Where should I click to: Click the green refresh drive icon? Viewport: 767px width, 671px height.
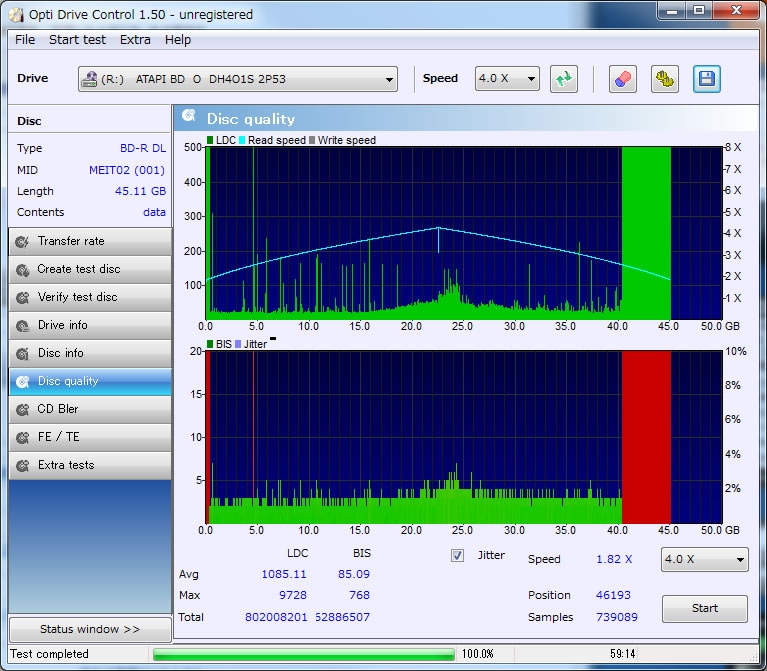[x=564, y=79]
